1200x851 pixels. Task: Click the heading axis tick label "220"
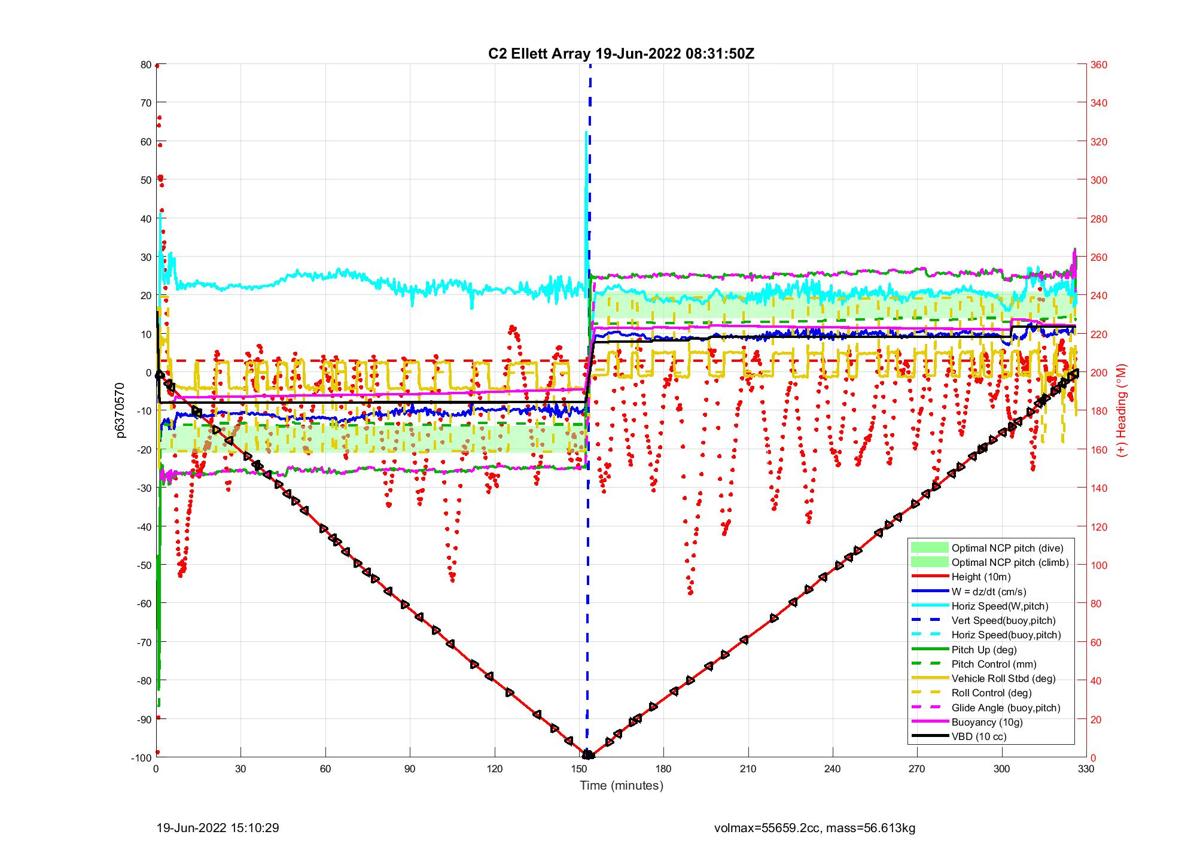click(x=1101, y=334)
